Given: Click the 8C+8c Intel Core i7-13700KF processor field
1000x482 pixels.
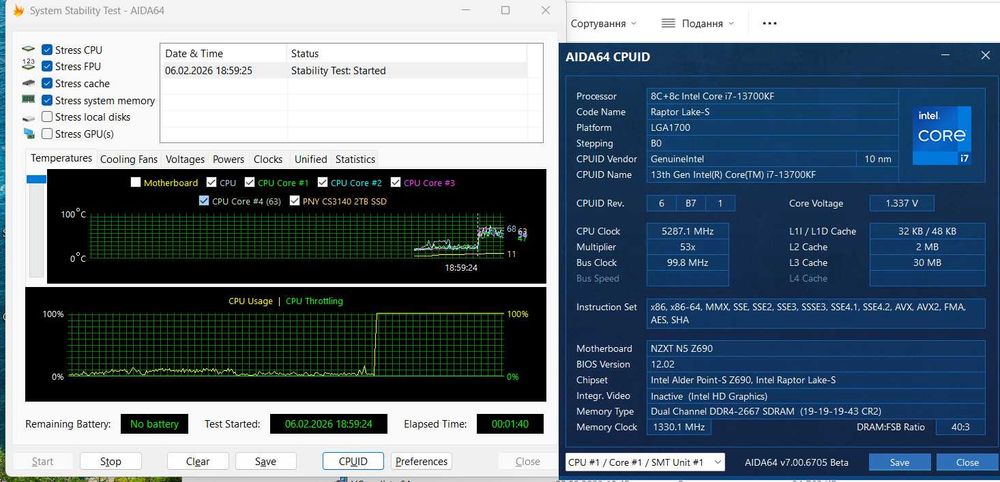Looking at the screenshot, I should point(772,96).
